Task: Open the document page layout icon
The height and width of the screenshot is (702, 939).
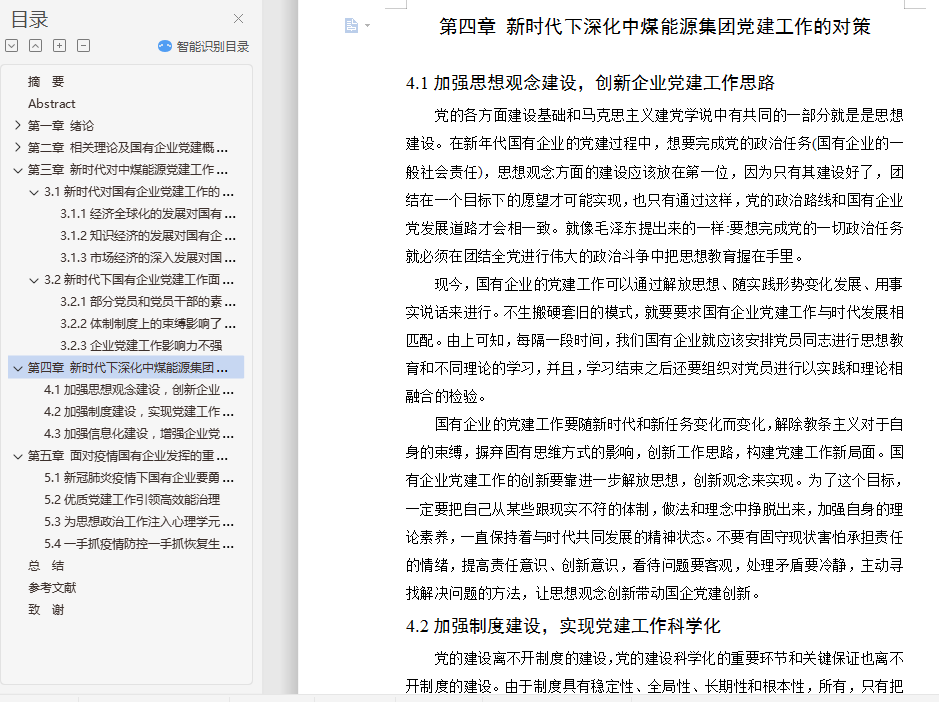Action: click(x=352, y=25)
